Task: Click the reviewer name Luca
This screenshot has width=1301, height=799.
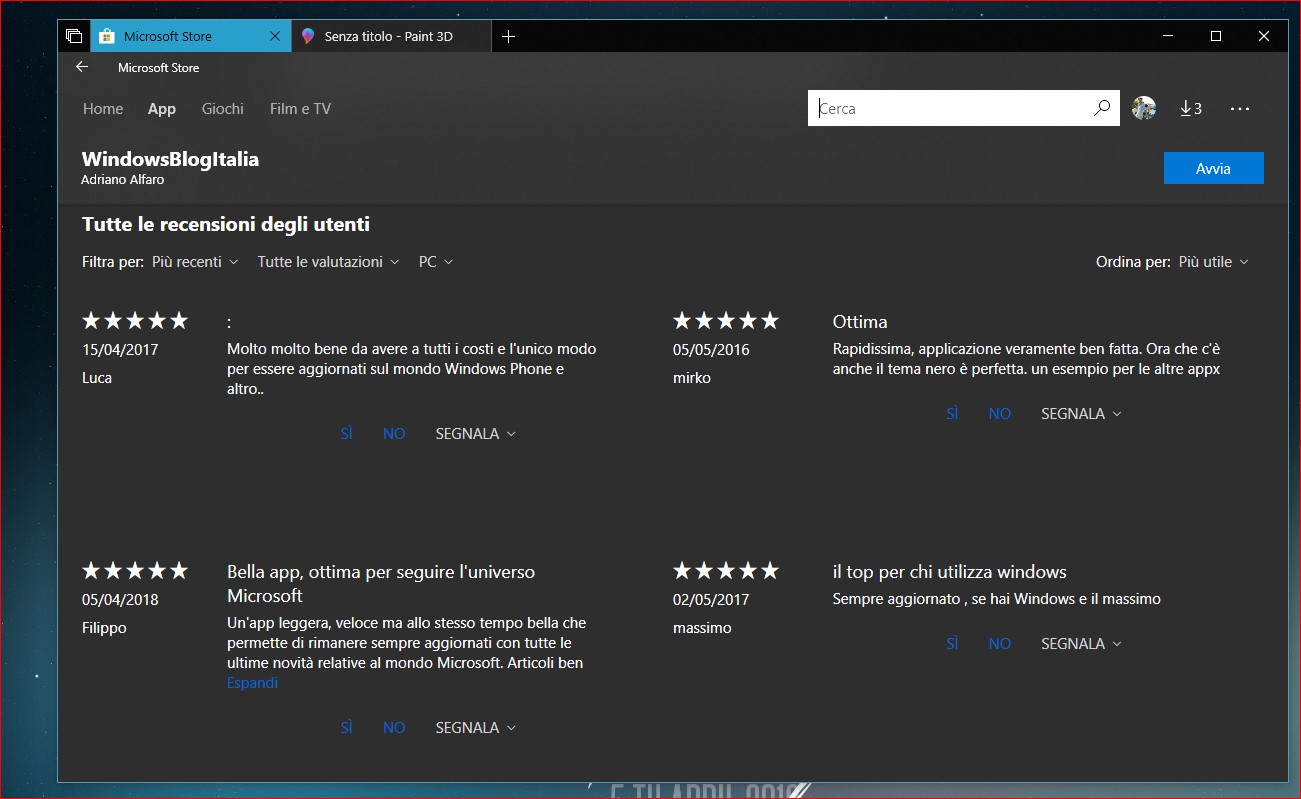Action: (97, 378)
